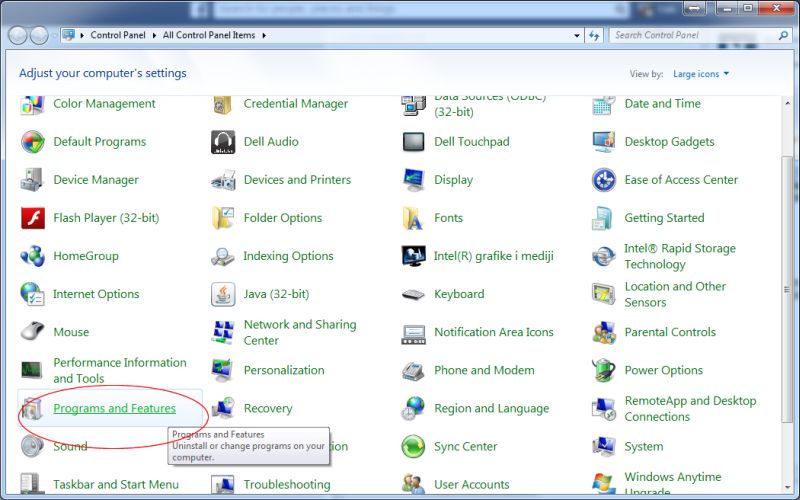Expand the address bar history dropdown arrow

coord(577,35)
